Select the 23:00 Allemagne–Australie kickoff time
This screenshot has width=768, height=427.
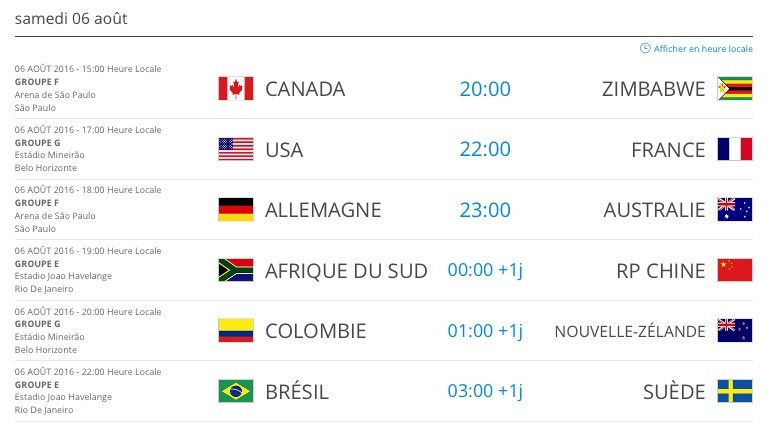[485, 210]
